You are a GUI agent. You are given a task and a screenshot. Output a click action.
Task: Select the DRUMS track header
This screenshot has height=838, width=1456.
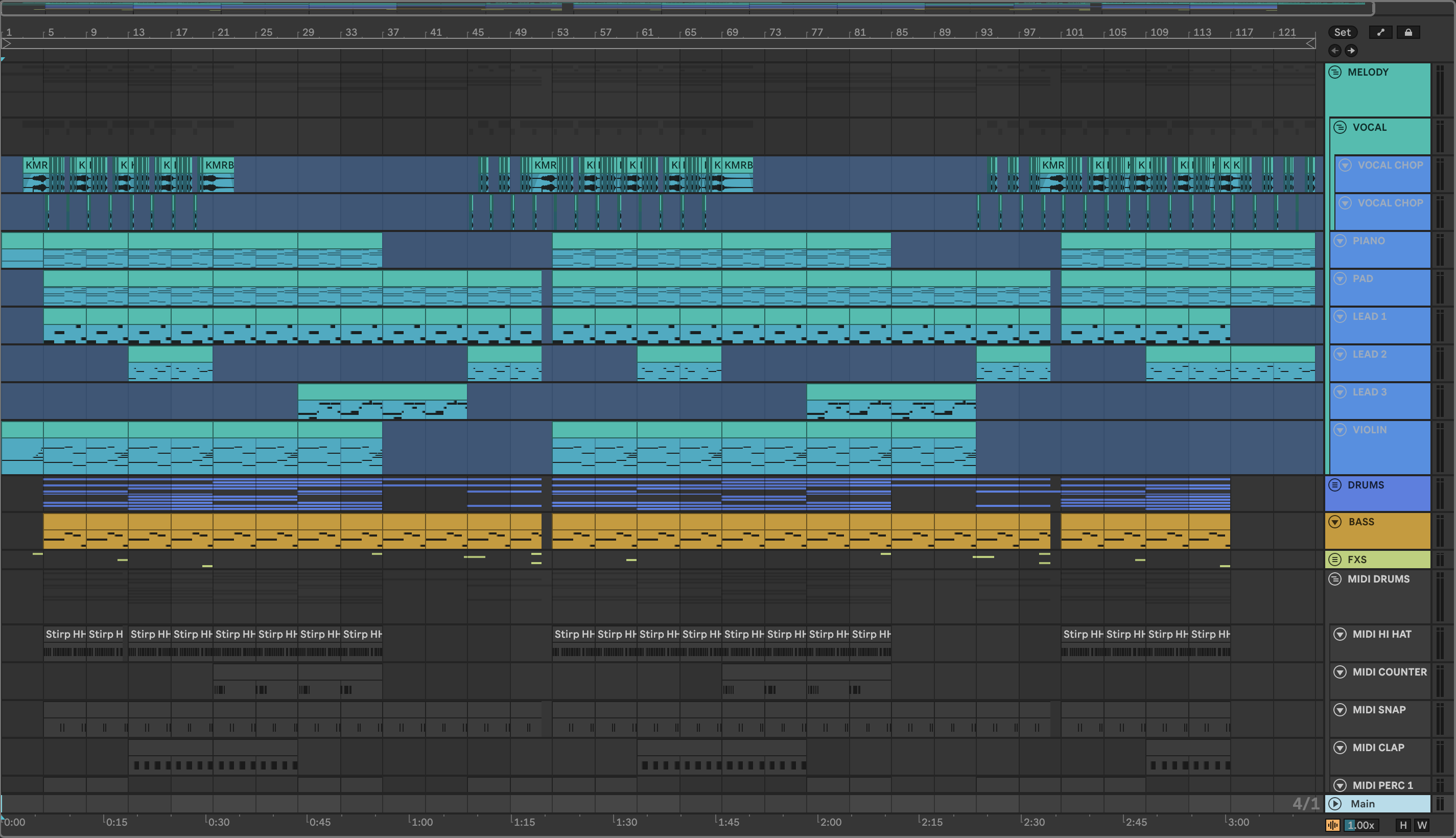coord(1377,494)
